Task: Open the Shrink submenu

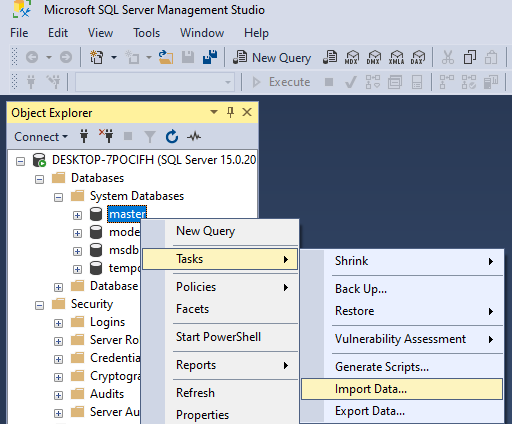Action: (x=402, y=261)
